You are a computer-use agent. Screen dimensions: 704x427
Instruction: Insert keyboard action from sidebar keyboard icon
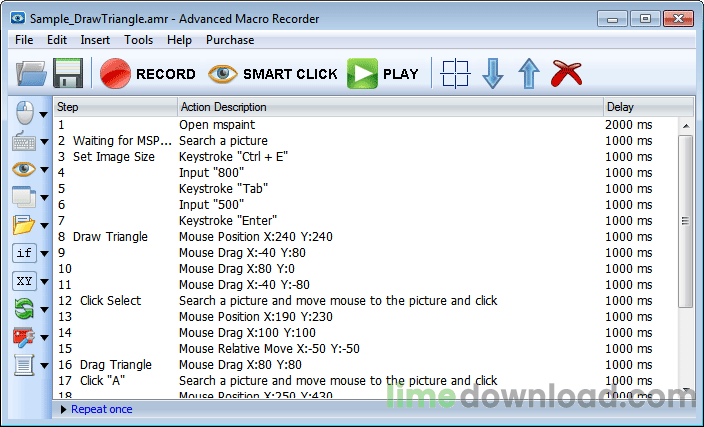tap(23, 141)
